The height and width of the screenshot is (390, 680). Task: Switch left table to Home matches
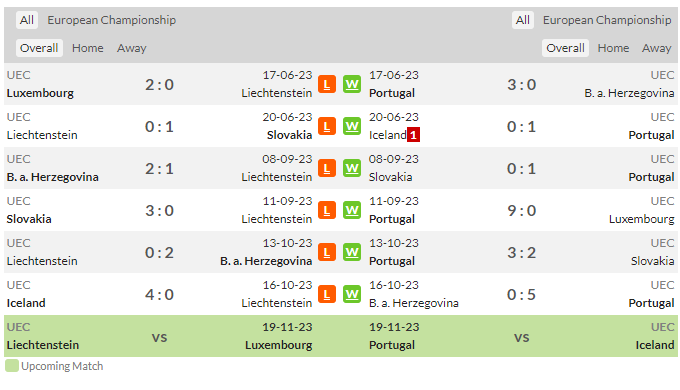click(88, 48)
